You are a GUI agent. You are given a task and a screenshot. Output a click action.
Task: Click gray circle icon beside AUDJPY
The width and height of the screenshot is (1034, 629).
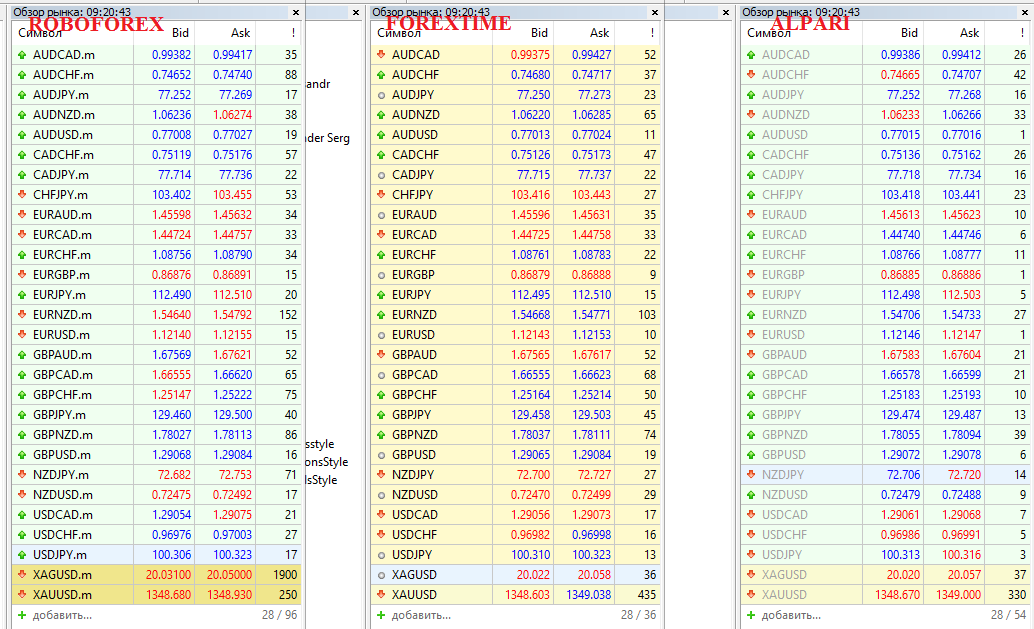[380, 95]
